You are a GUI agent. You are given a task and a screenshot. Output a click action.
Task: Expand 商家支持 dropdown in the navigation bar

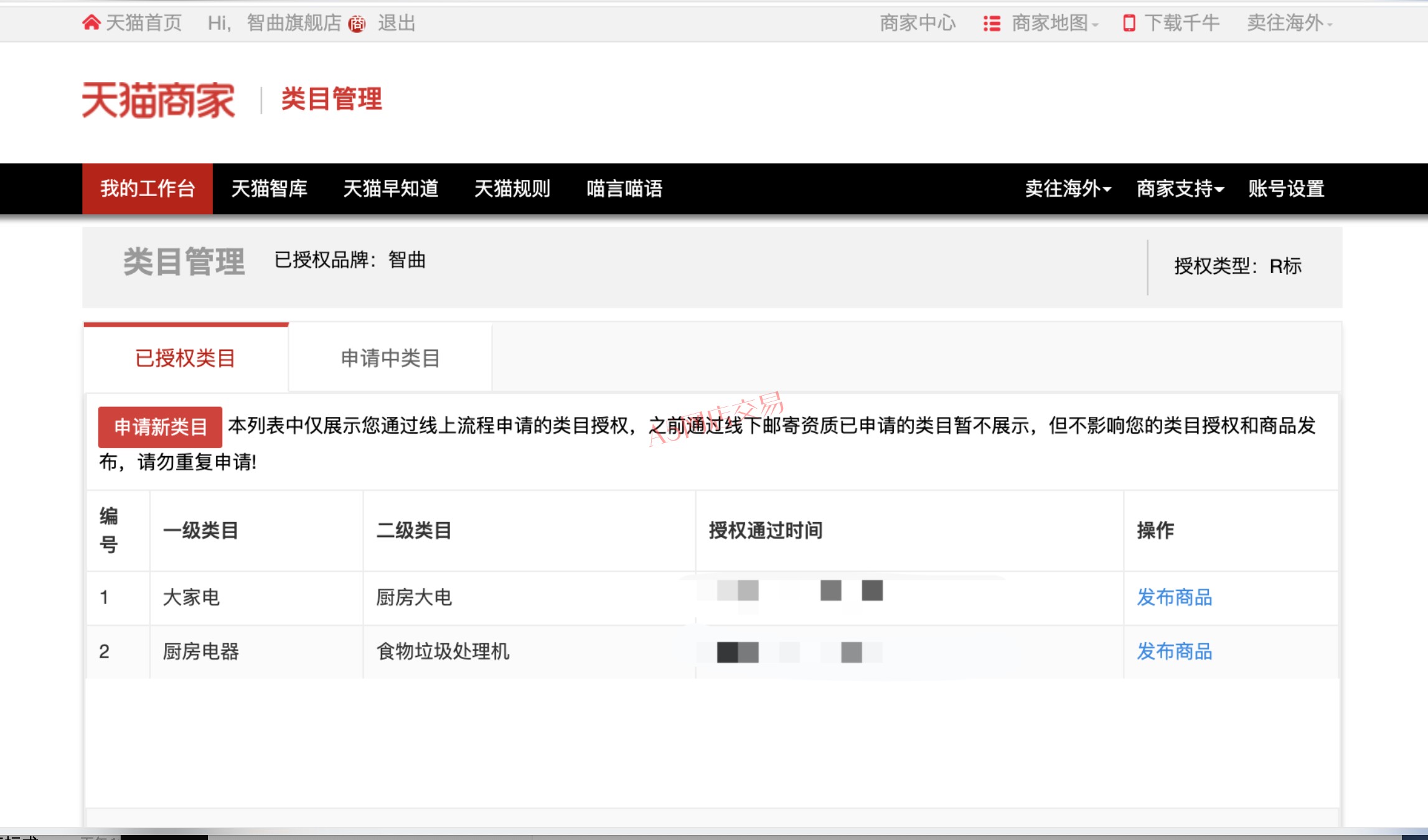pos(1180,189)
